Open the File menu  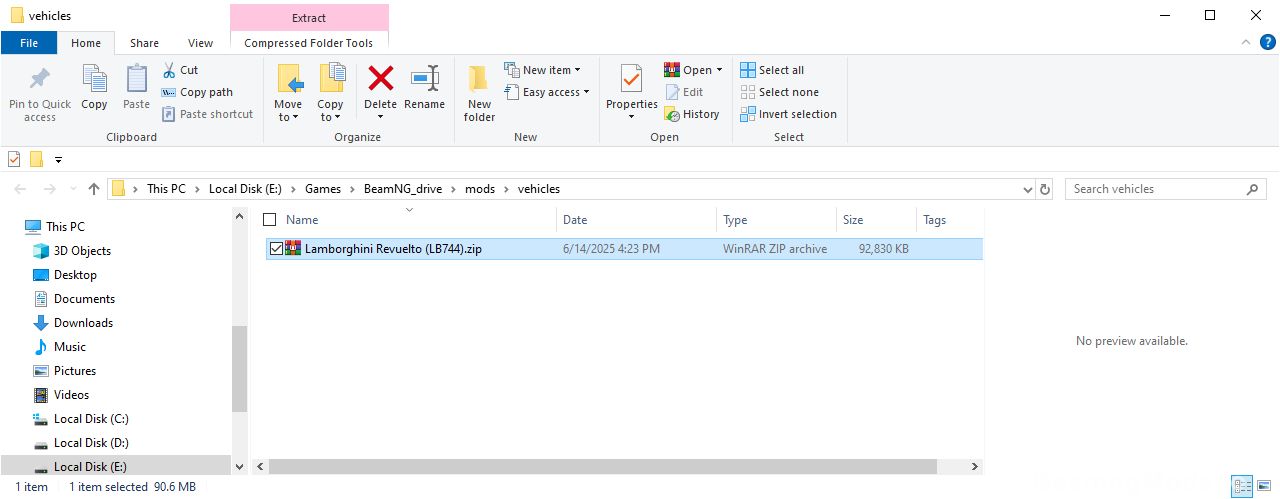[x=29, y=43]
